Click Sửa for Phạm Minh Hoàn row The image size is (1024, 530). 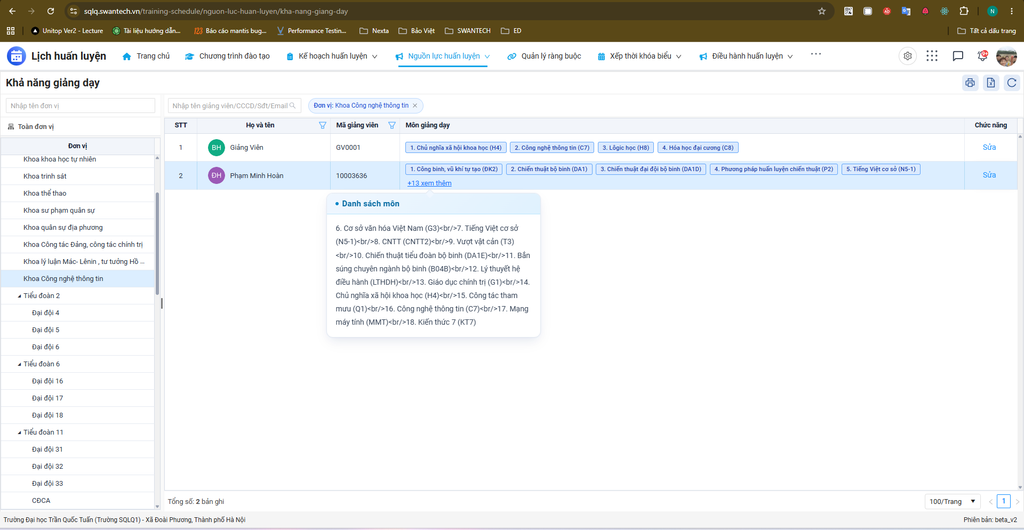coord(989,176)
